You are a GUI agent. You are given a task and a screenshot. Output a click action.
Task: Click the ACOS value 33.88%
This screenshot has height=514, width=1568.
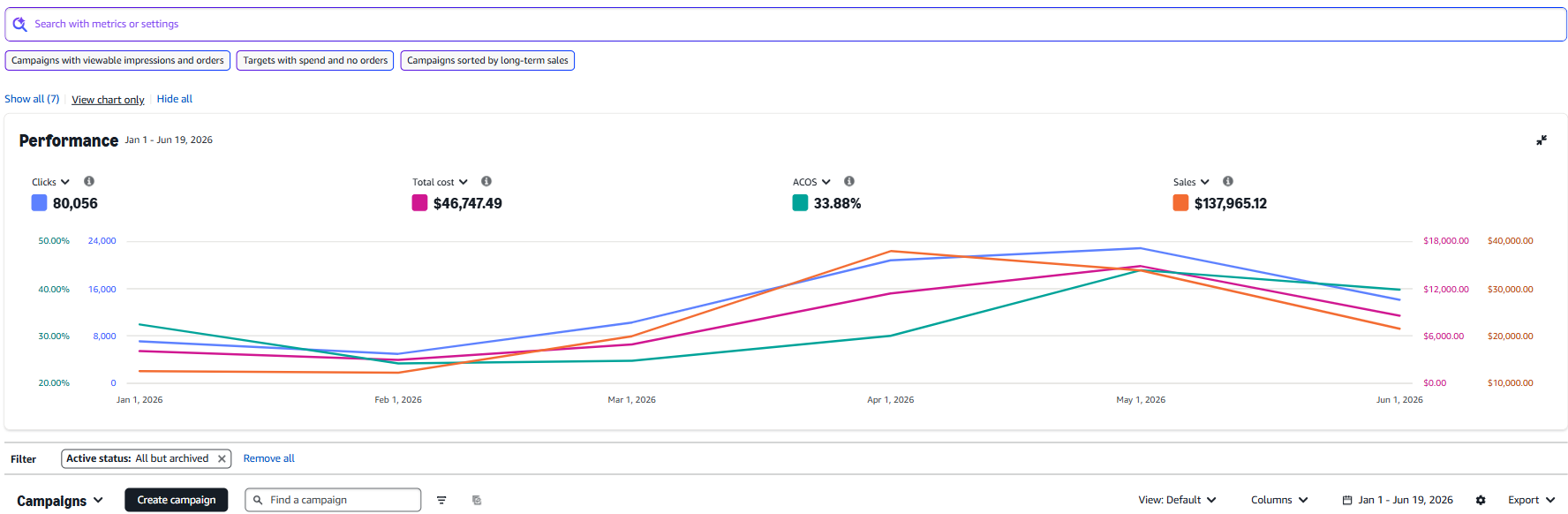click(837, 203)
